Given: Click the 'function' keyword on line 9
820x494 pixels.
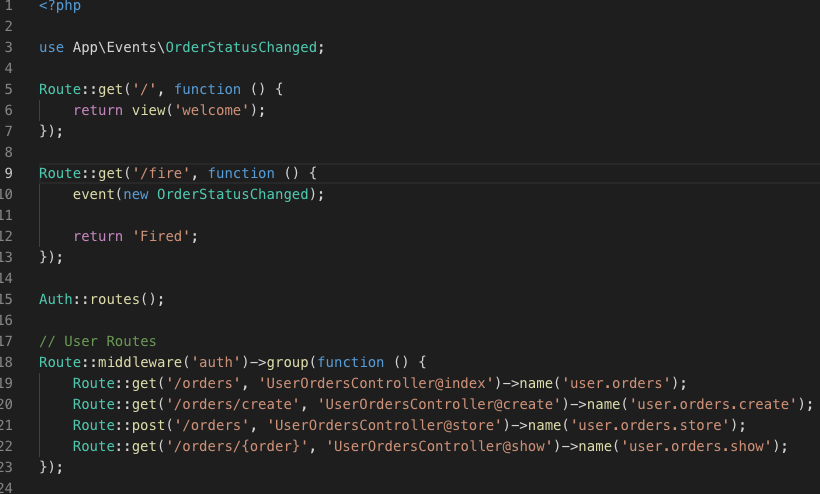Looking at the screenshot, I should pyautogui.click(x=241, y=173).
